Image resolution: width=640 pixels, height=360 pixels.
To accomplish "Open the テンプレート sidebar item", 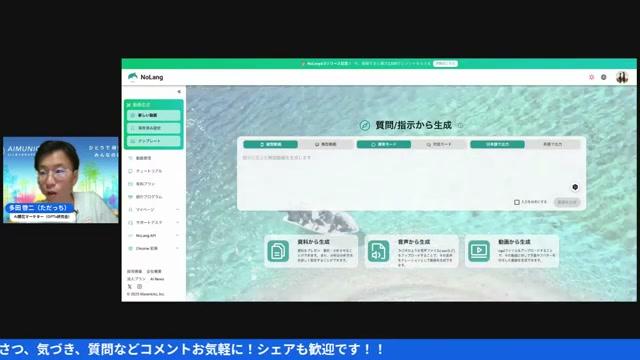I will (153, 141).
